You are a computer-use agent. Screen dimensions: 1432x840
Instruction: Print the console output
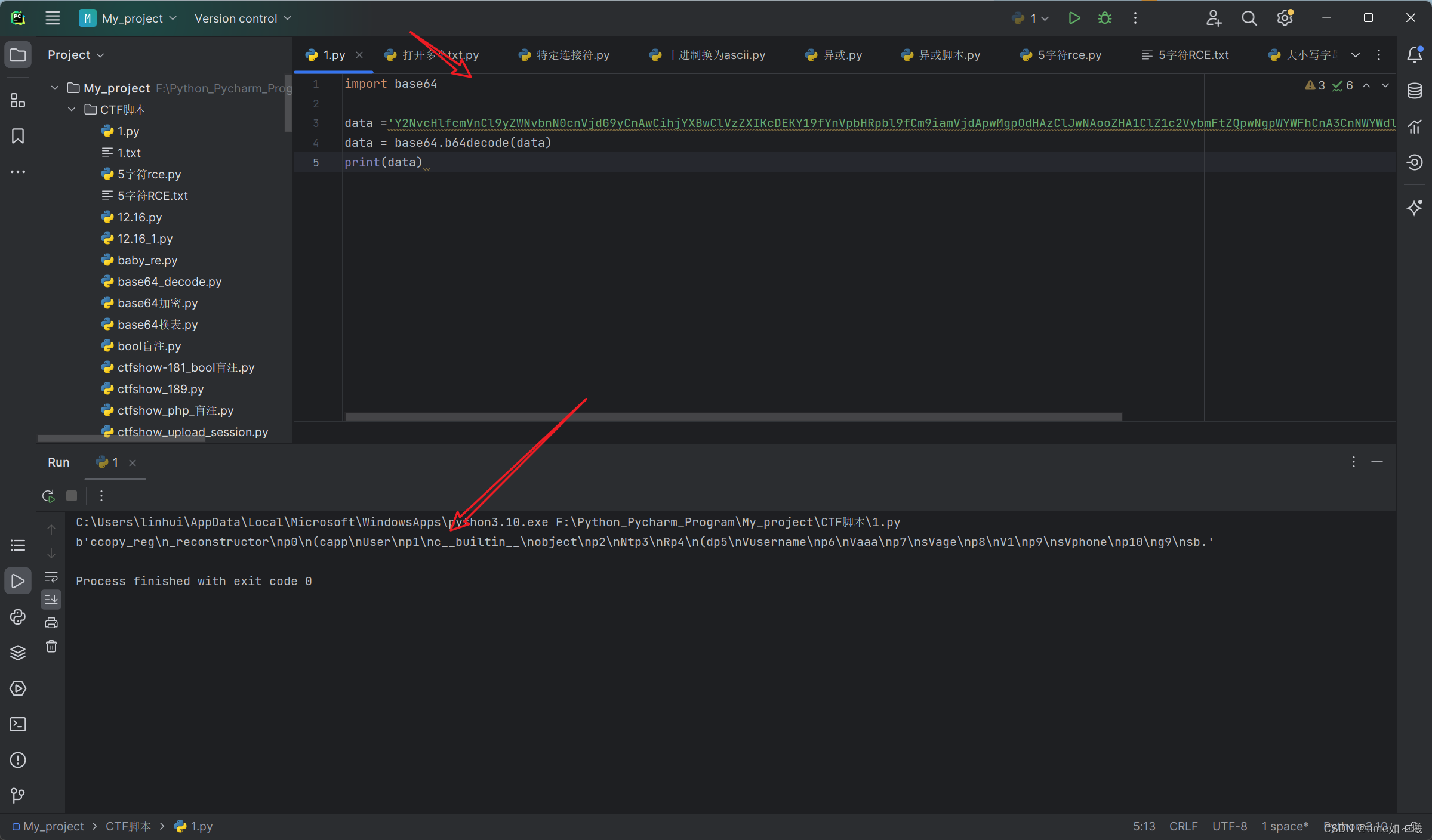51,623
